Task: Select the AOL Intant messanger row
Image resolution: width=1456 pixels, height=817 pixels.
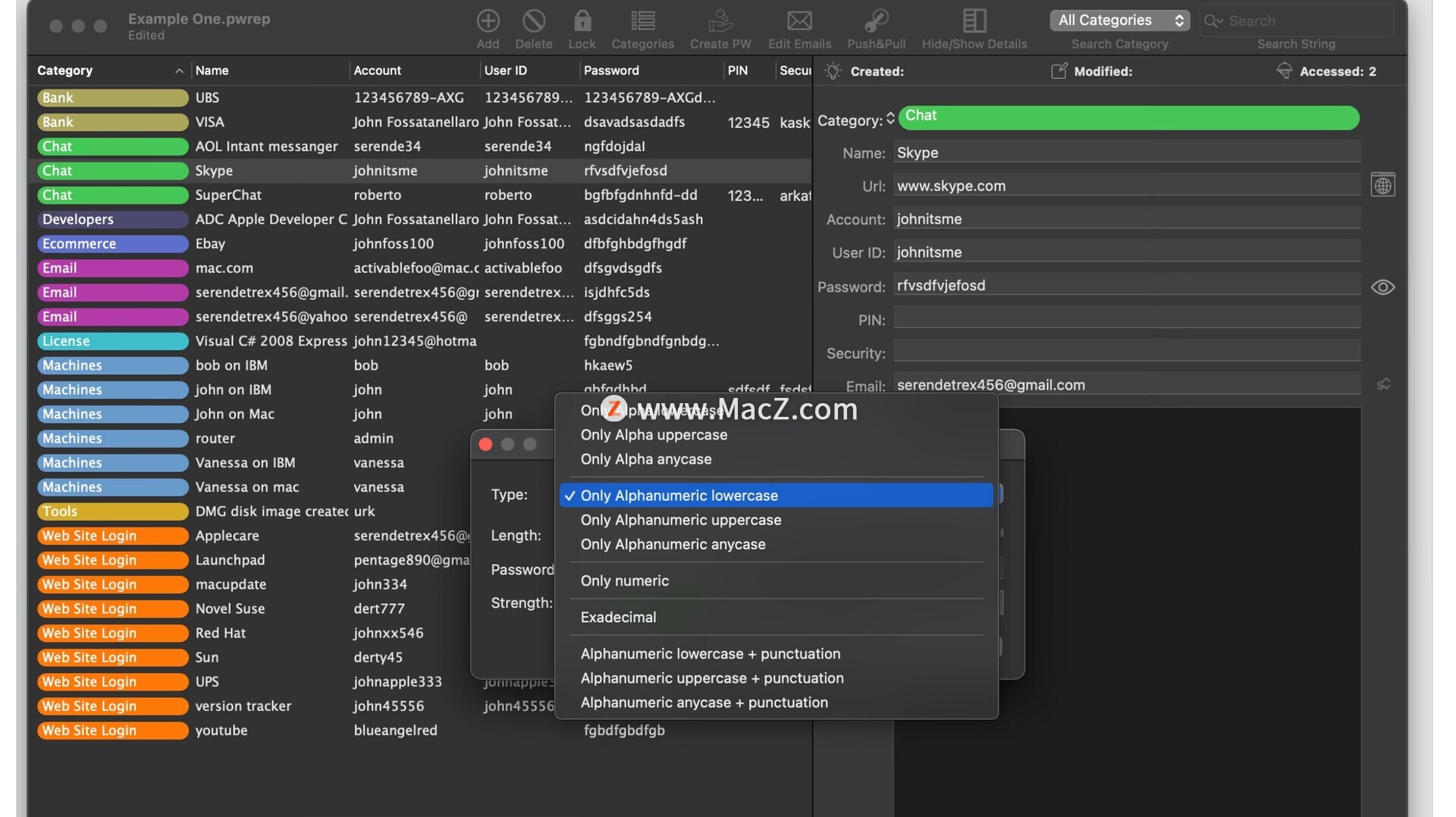Action: (x=422, y=146)
